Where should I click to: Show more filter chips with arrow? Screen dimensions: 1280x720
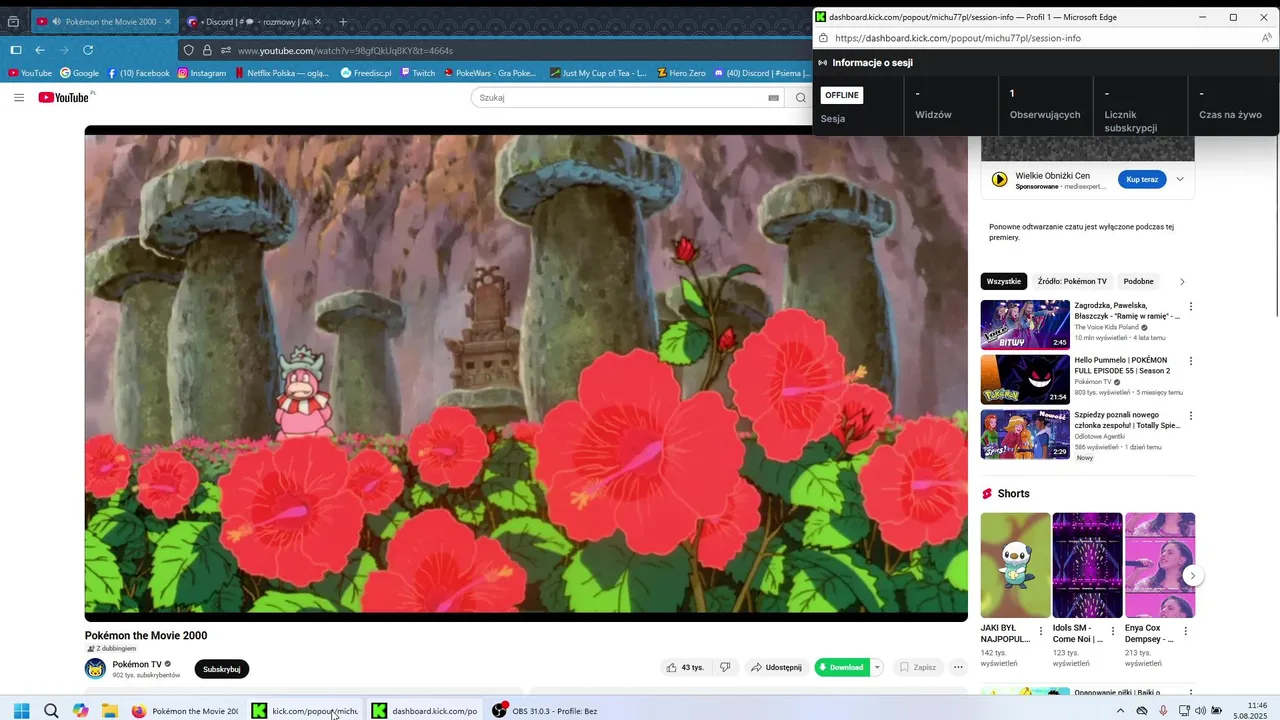click(x=1182, y=281)
